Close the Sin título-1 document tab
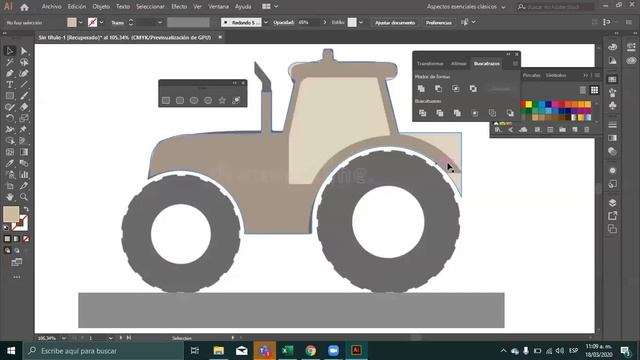This screenshot has width=640, height=360. click(x=220, y=37)
